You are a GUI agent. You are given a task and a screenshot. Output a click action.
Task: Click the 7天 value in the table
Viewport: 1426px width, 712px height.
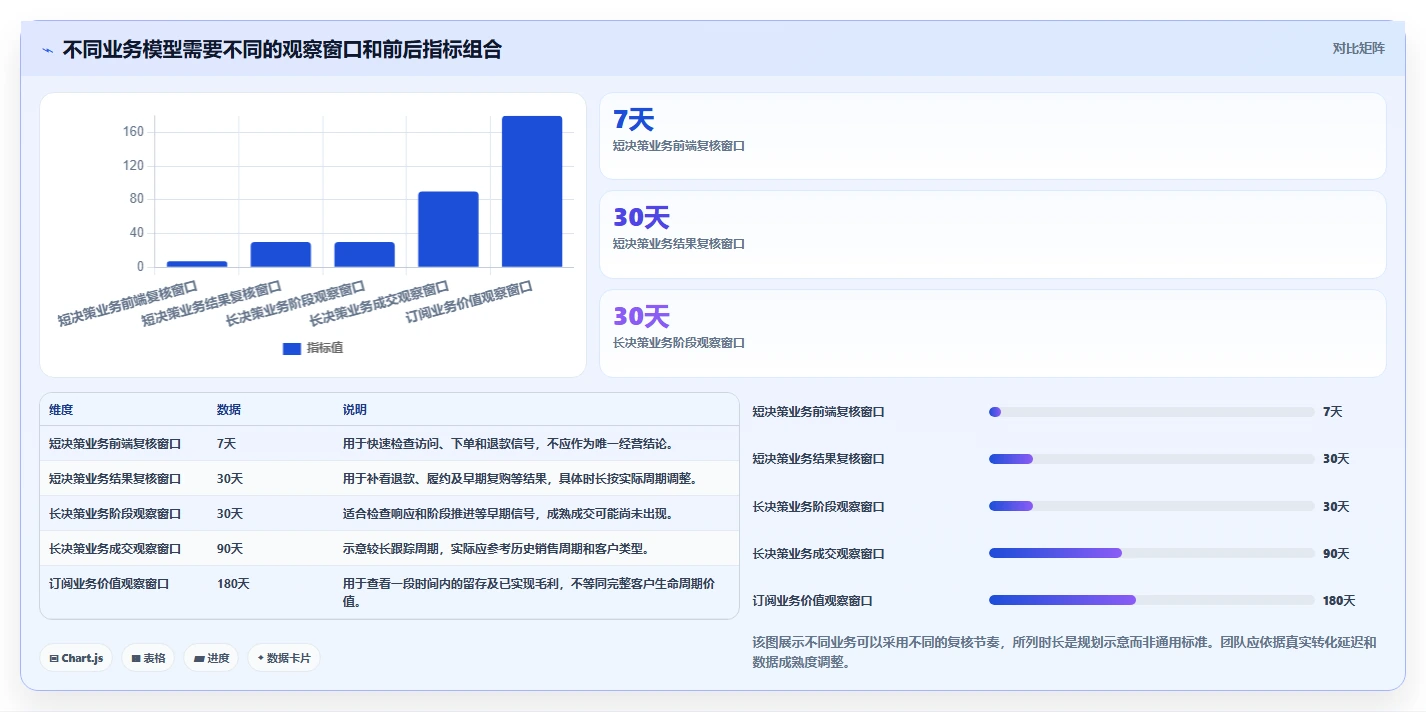click(226, 444)
